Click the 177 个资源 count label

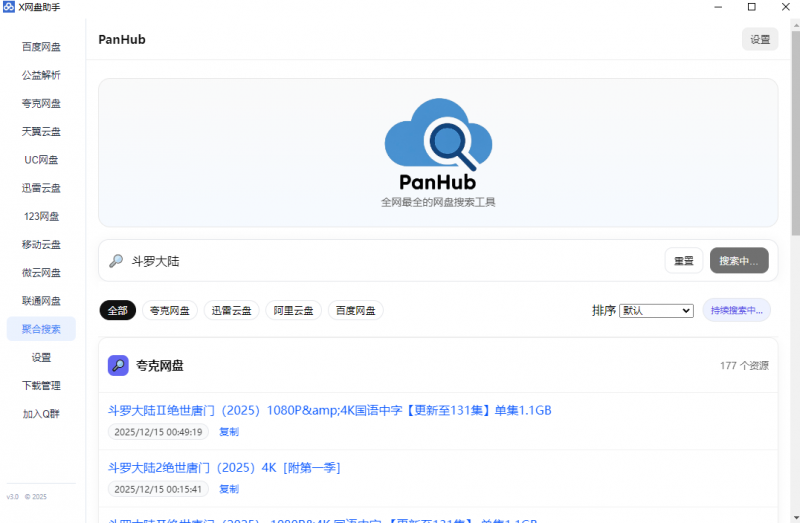click(744, 365)
